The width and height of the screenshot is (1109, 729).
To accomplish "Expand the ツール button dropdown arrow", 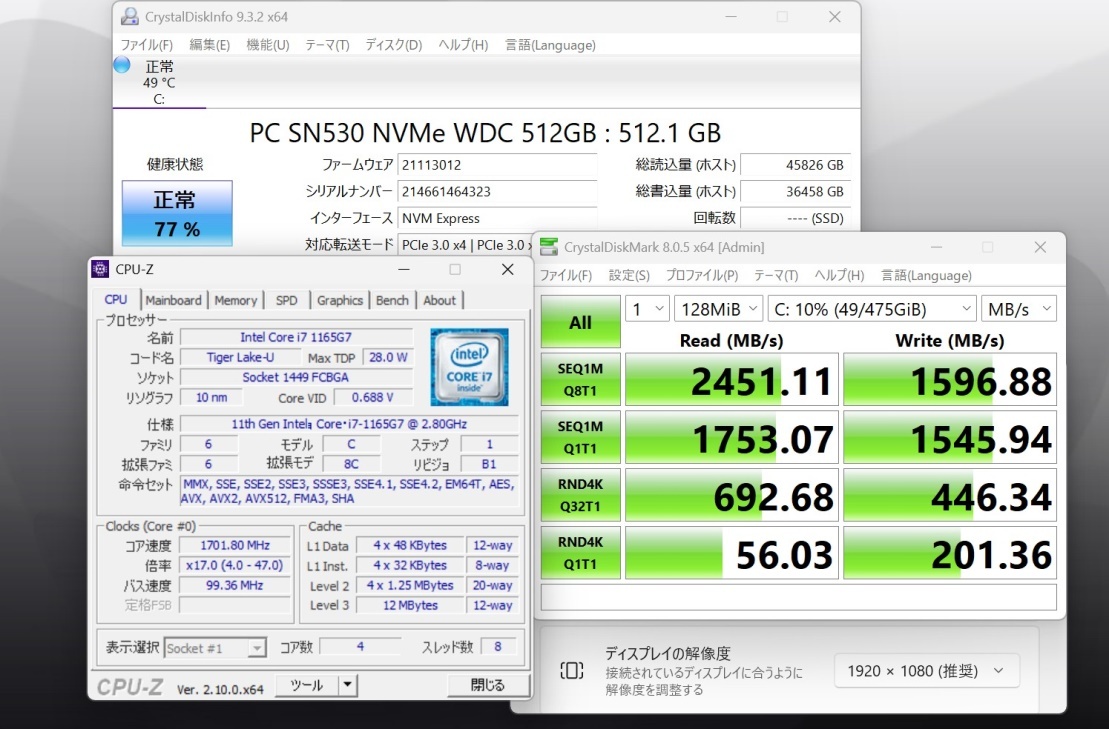I will [348, 685].
